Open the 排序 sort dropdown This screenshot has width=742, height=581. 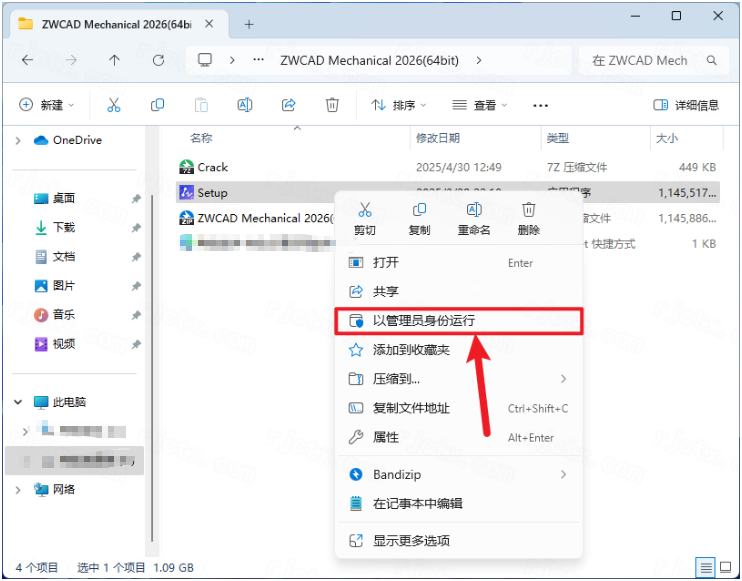pyautogui.click(x=398, y=105)
